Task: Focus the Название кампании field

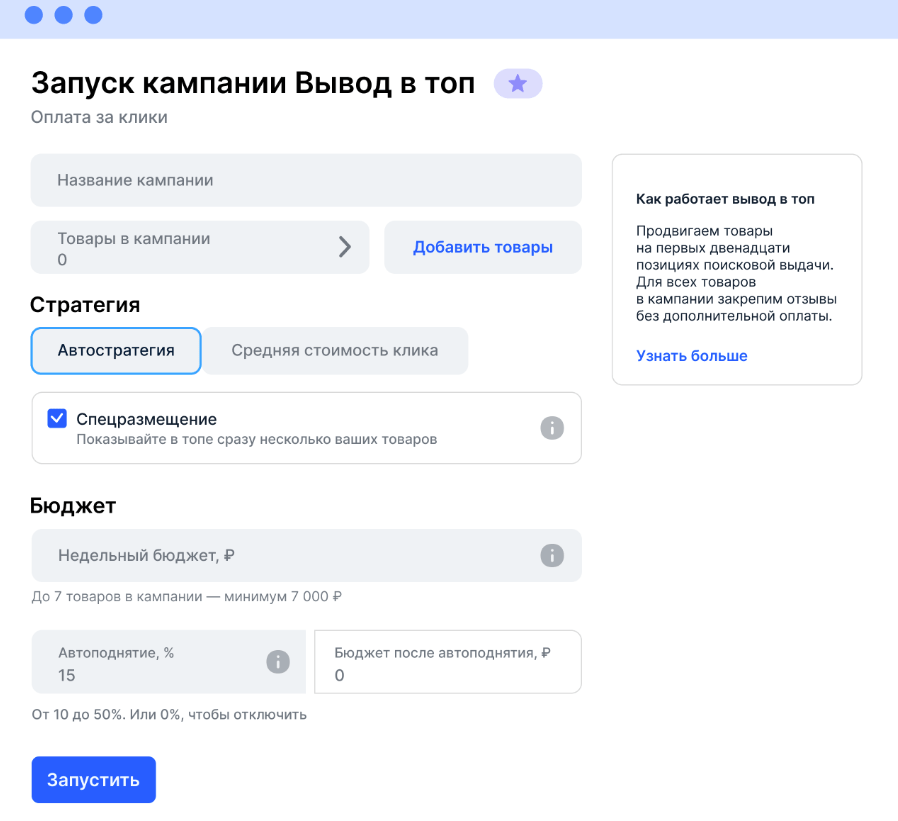Action: tap(306, 181)
